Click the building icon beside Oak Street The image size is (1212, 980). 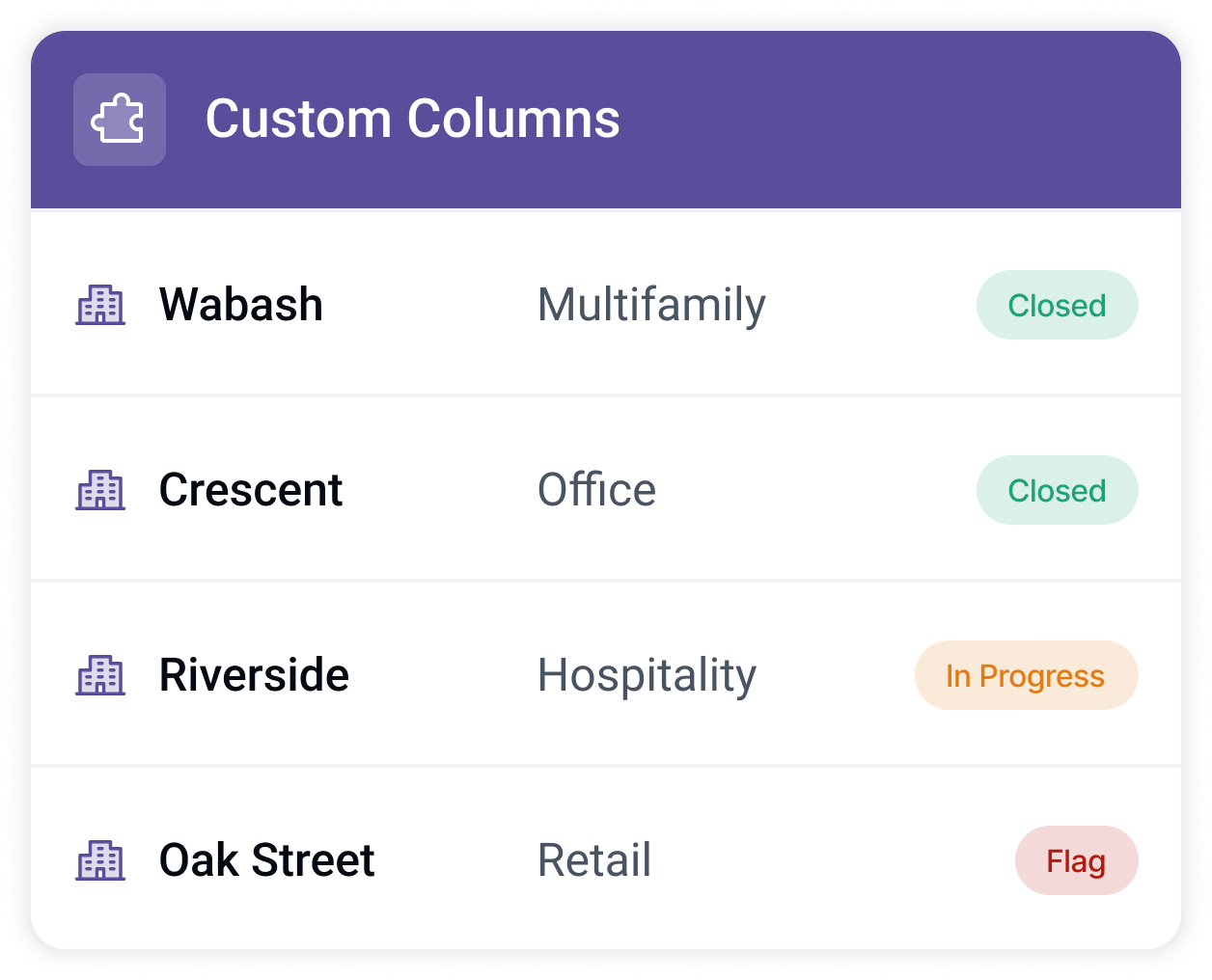(x=100, y=860)
